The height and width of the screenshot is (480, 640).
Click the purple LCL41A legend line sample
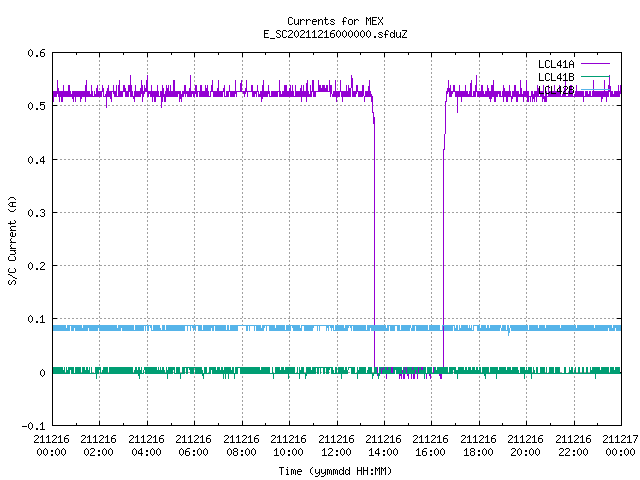595,64
